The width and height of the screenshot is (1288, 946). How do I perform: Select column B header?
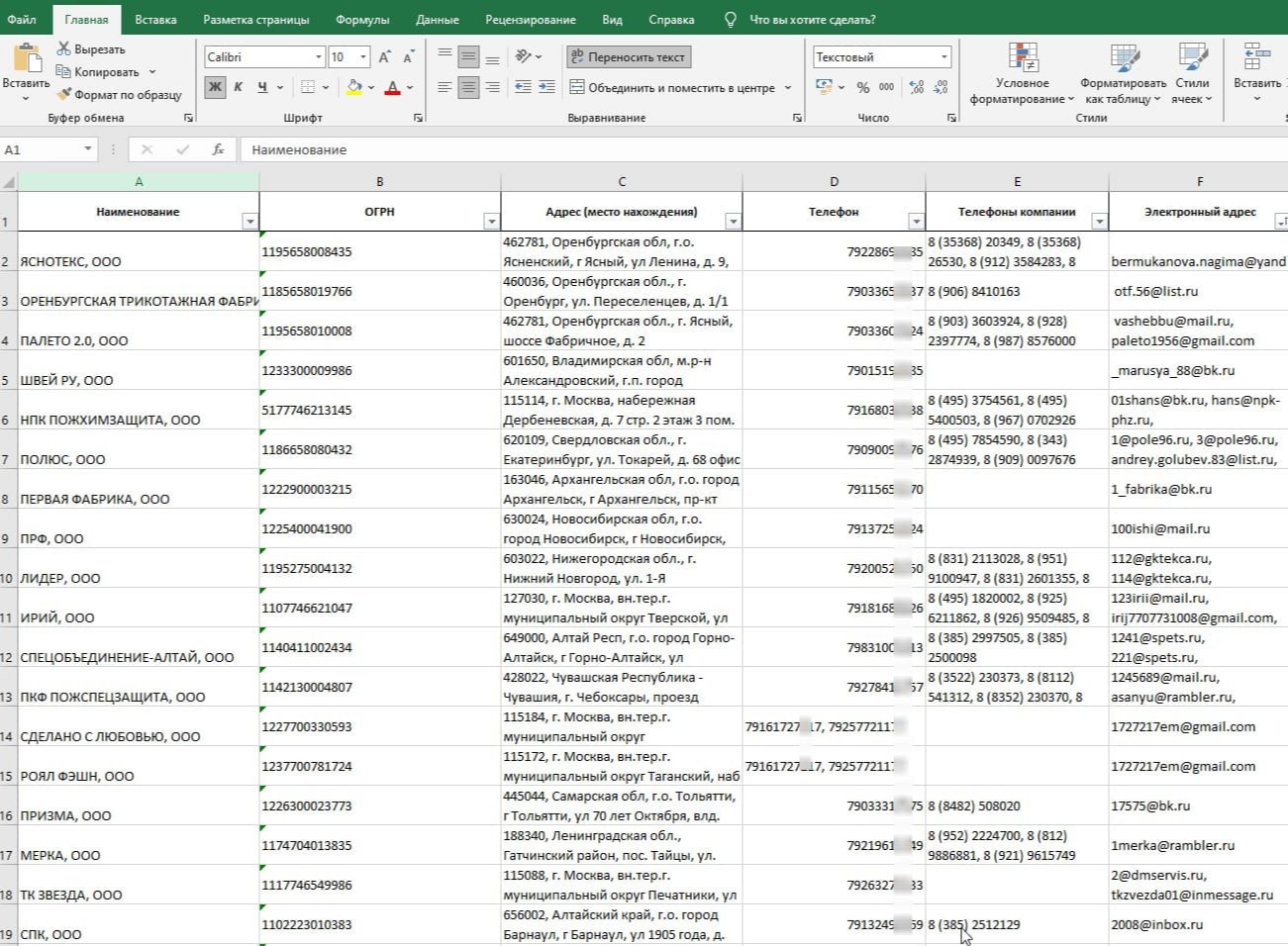point(380,181)
